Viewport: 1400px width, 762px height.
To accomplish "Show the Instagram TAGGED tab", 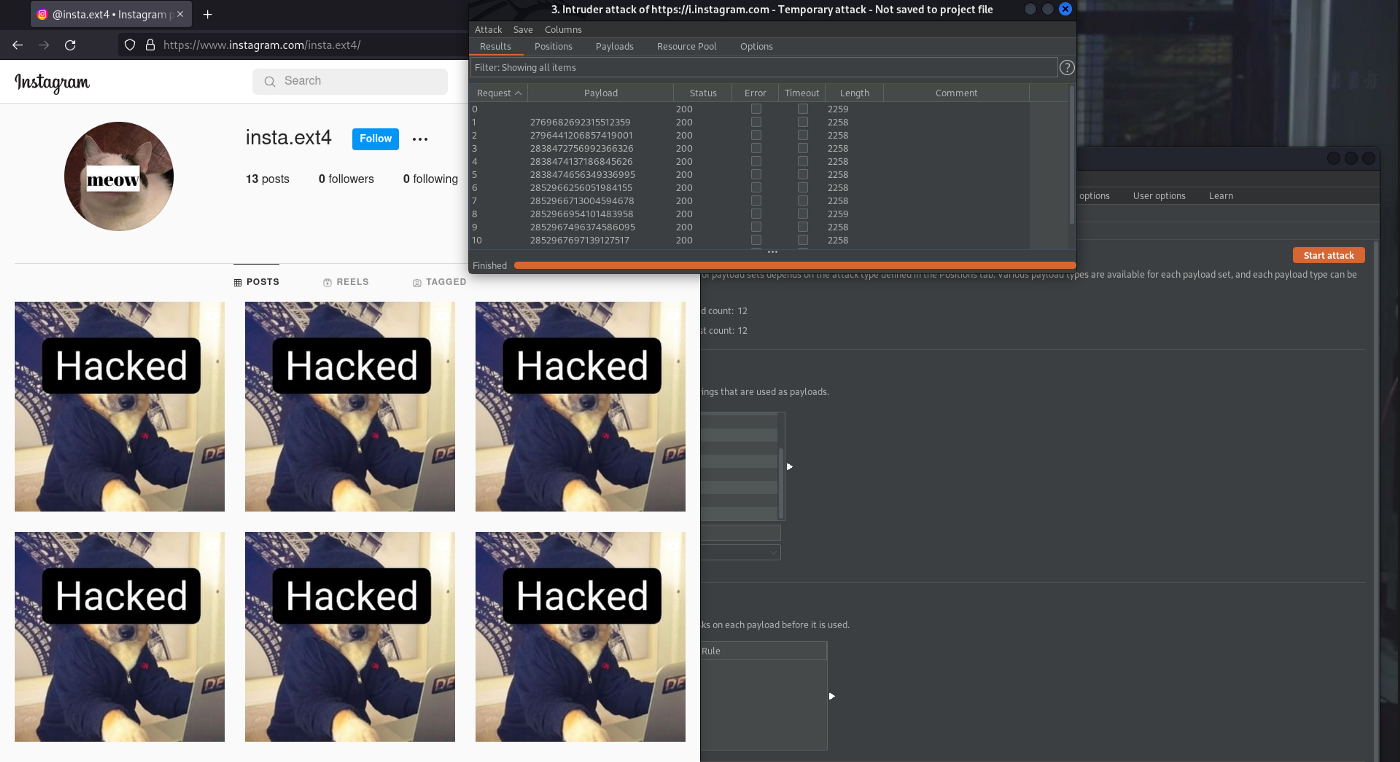I will 439,282.
